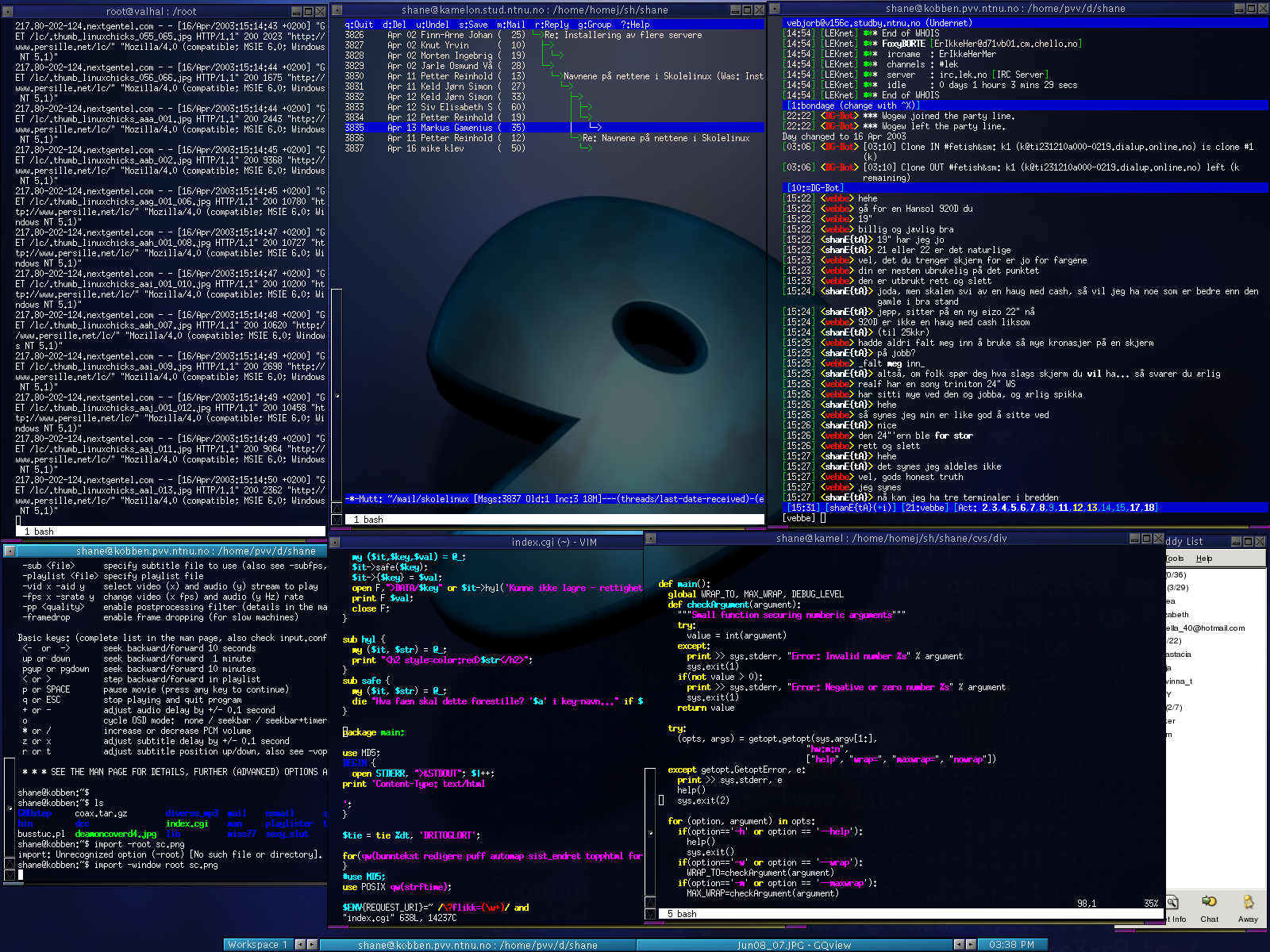Screen dimensions: 1270x952
Task: Click 'package main;' line in VIM
Action: tap(373, 732)
